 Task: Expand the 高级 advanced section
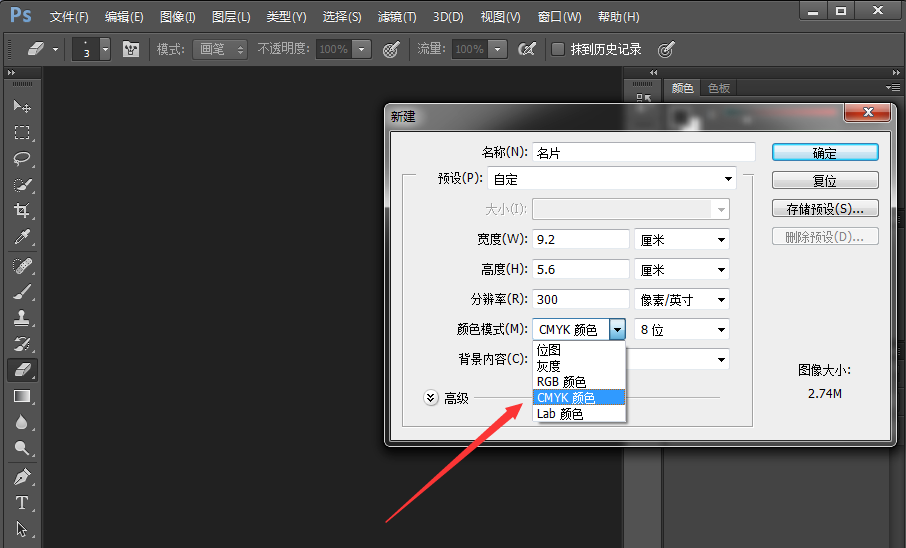(x=430, y=398)
